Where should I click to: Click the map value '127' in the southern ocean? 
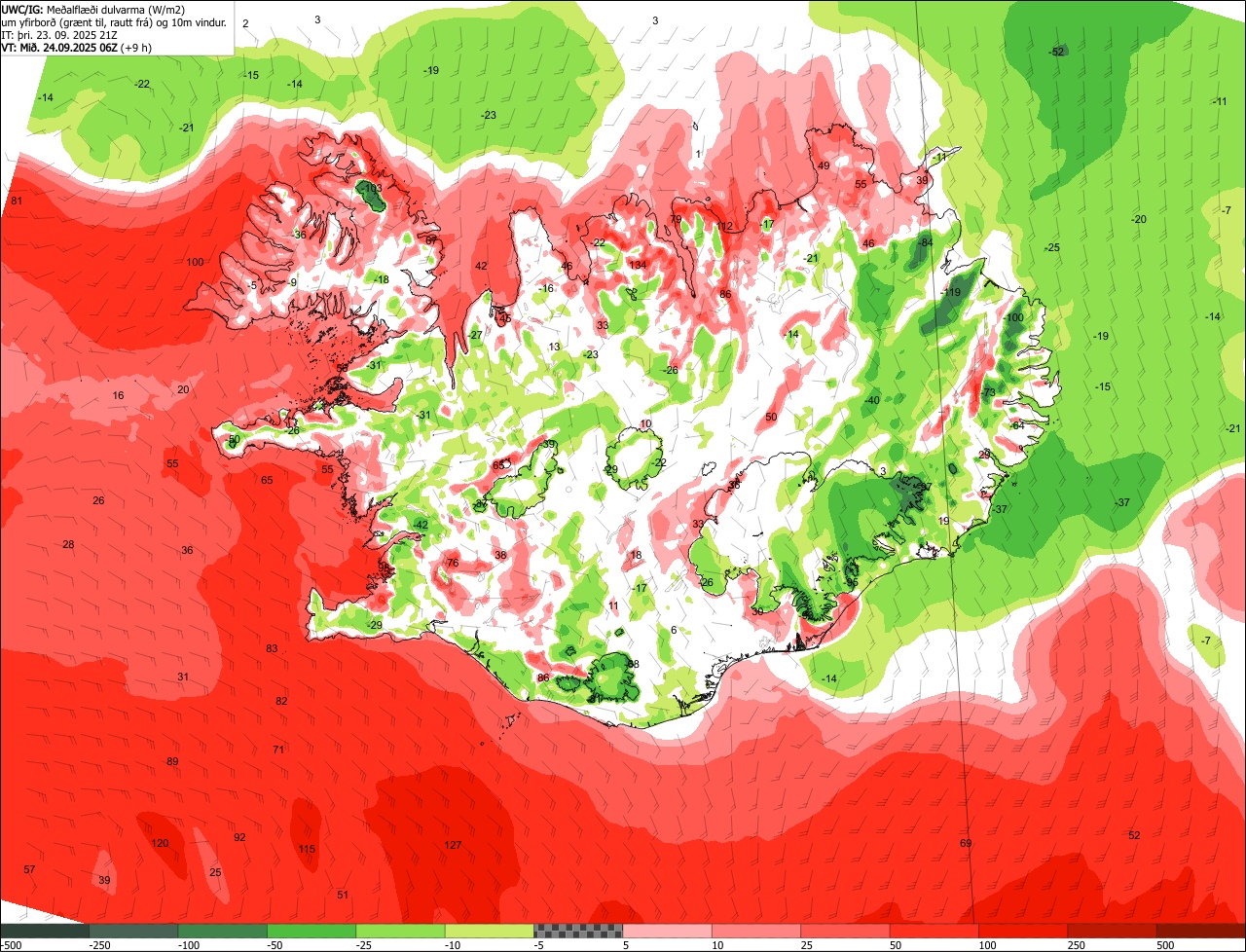pos(453,845)
